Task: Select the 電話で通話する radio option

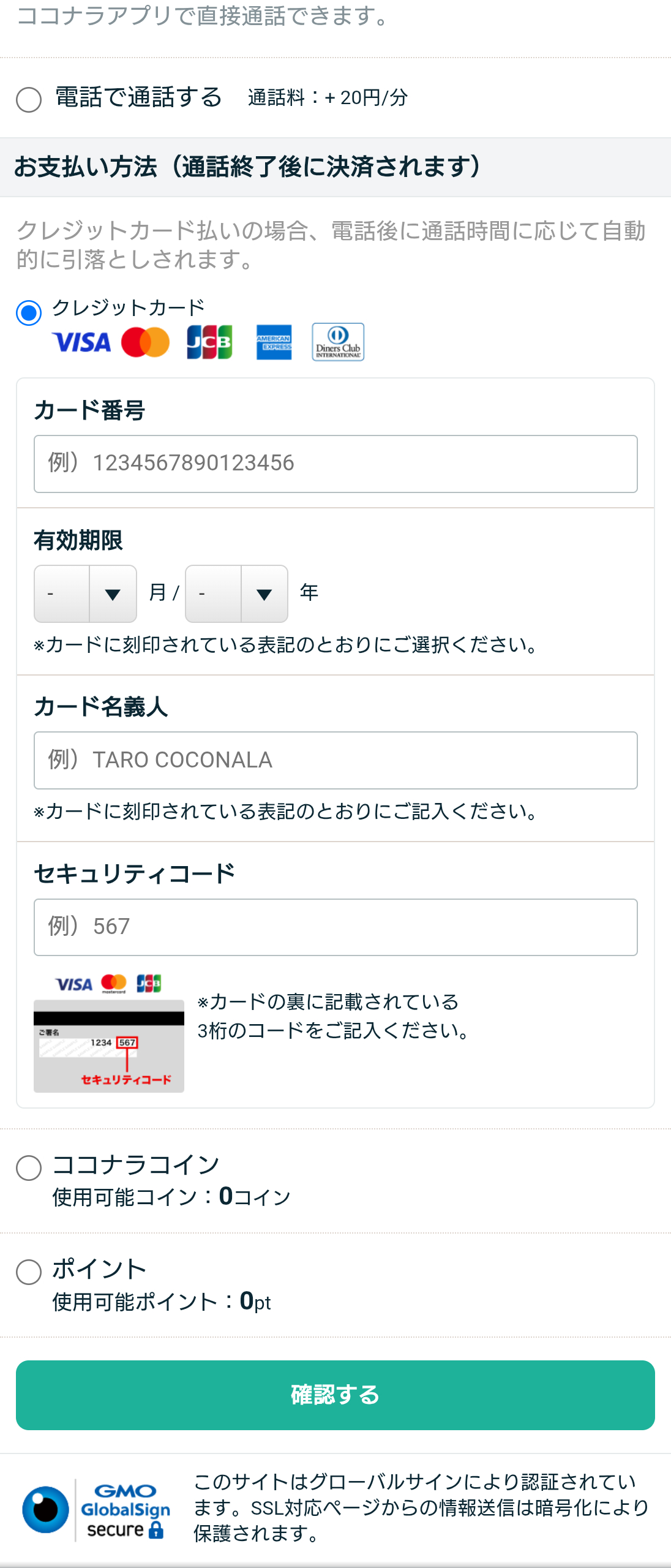Action: 29,99
